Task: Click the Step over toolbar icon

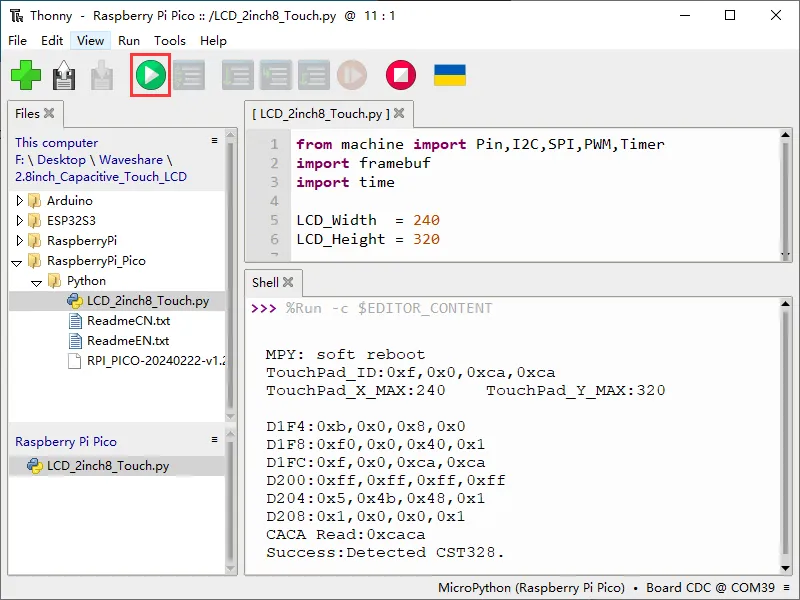Action: 238,75
